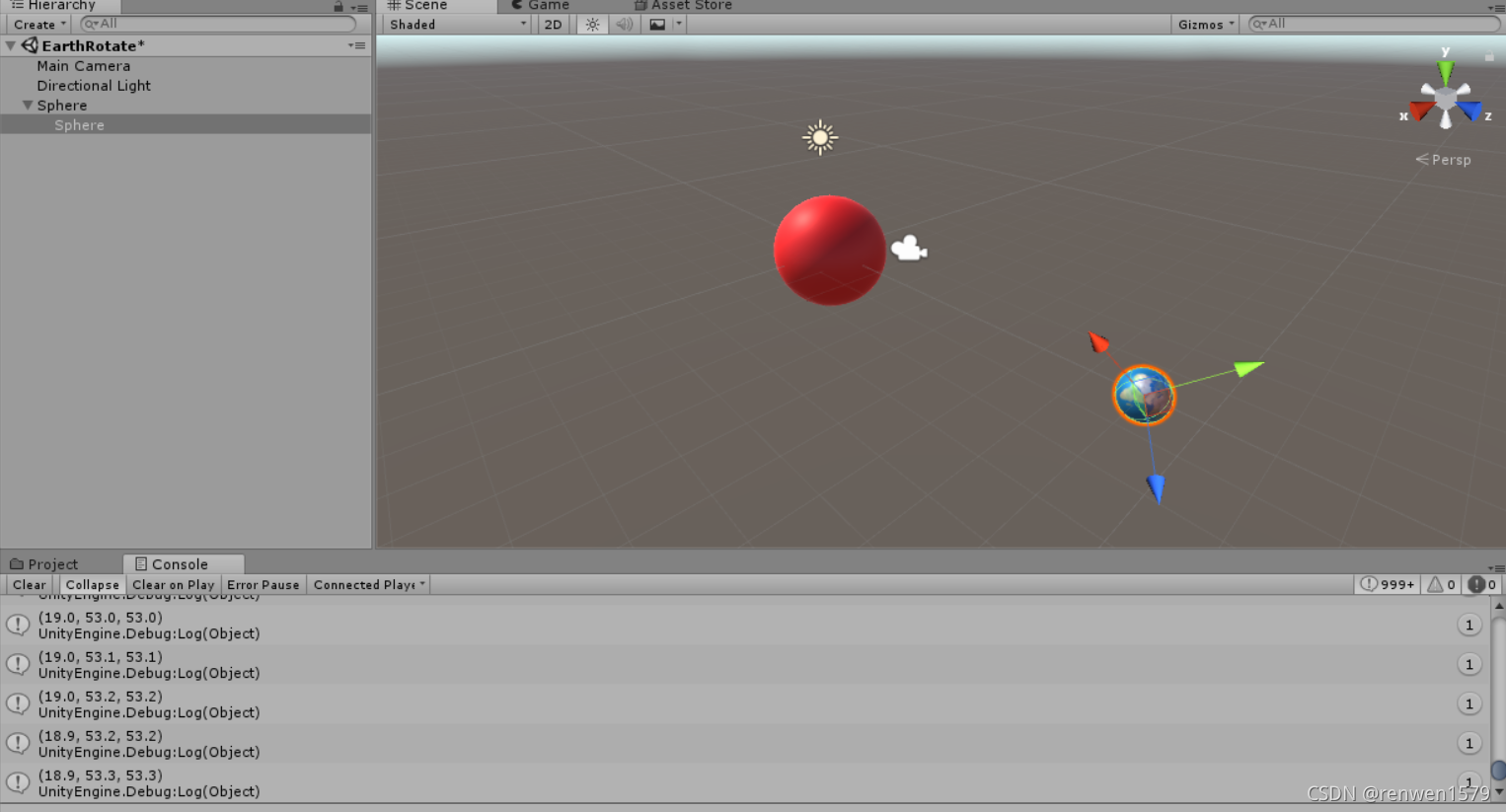
Task: Select the log entry (19.0, 53.2, 53.2)
Action: pos(745,704)
